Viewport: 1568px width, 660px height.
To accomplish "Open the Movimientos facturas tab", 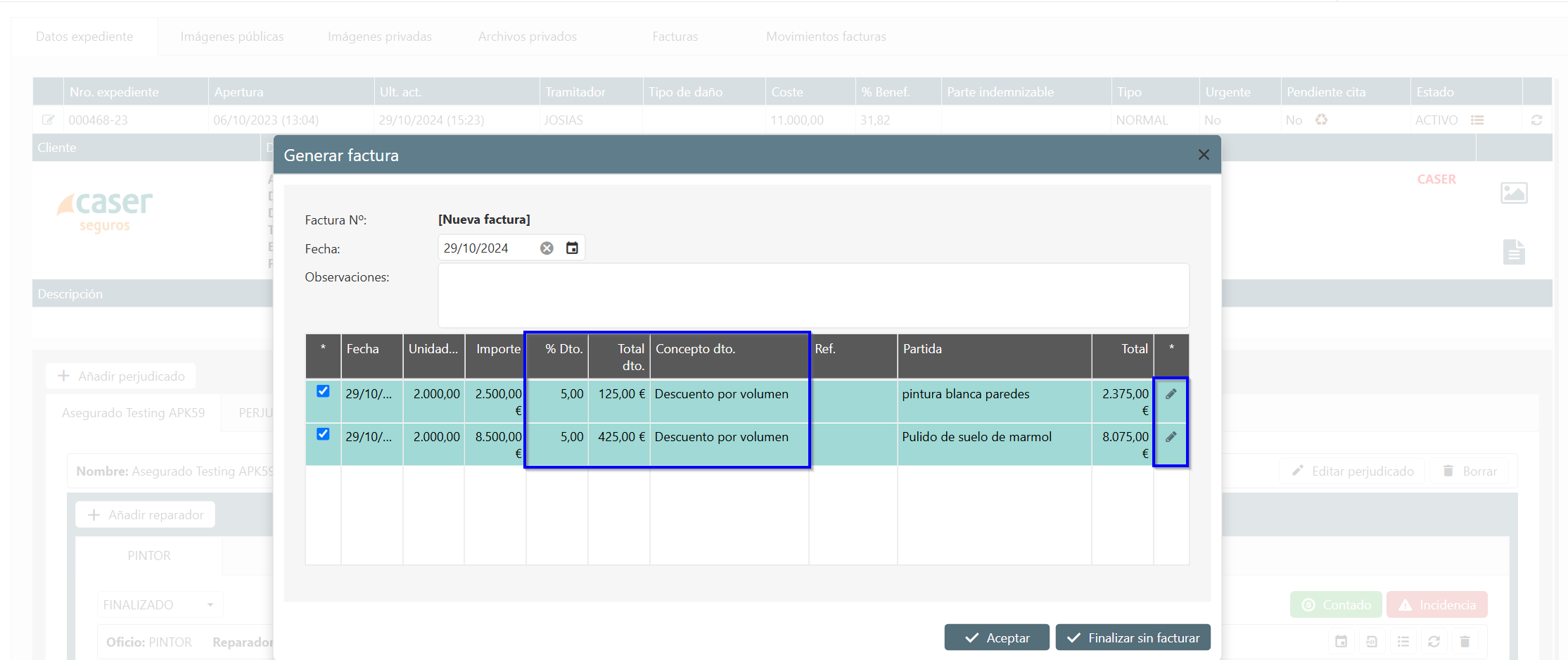I will [826, 37].
